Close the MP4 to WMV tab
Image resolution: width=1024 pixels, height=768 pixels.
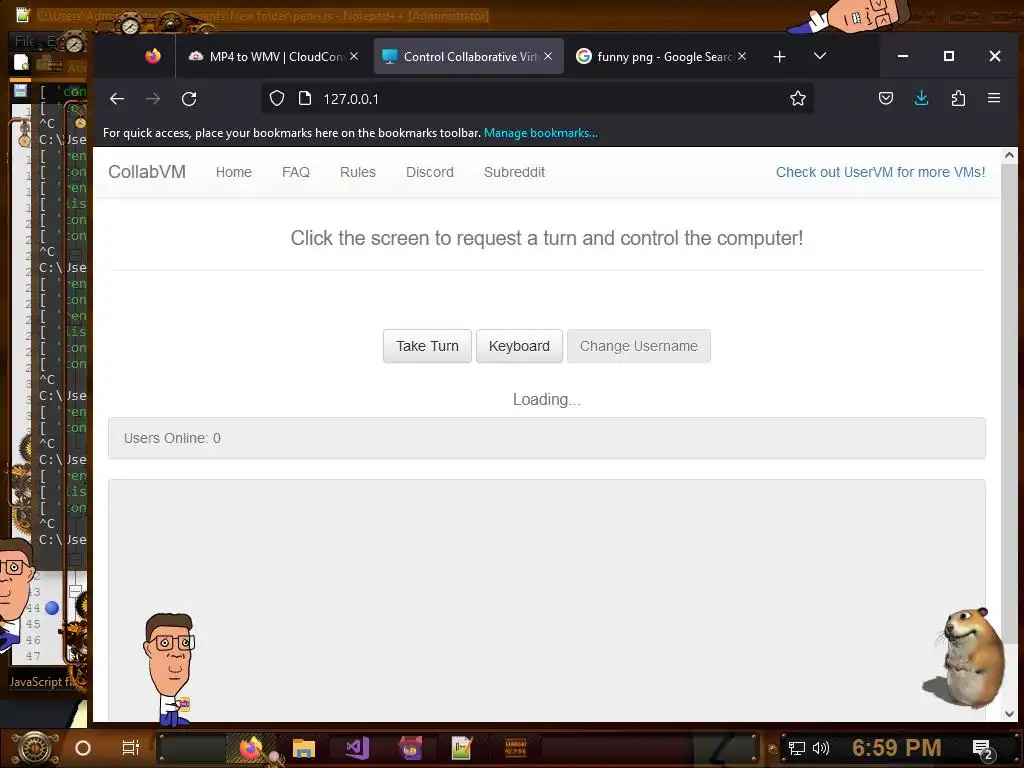click(354, 56)
